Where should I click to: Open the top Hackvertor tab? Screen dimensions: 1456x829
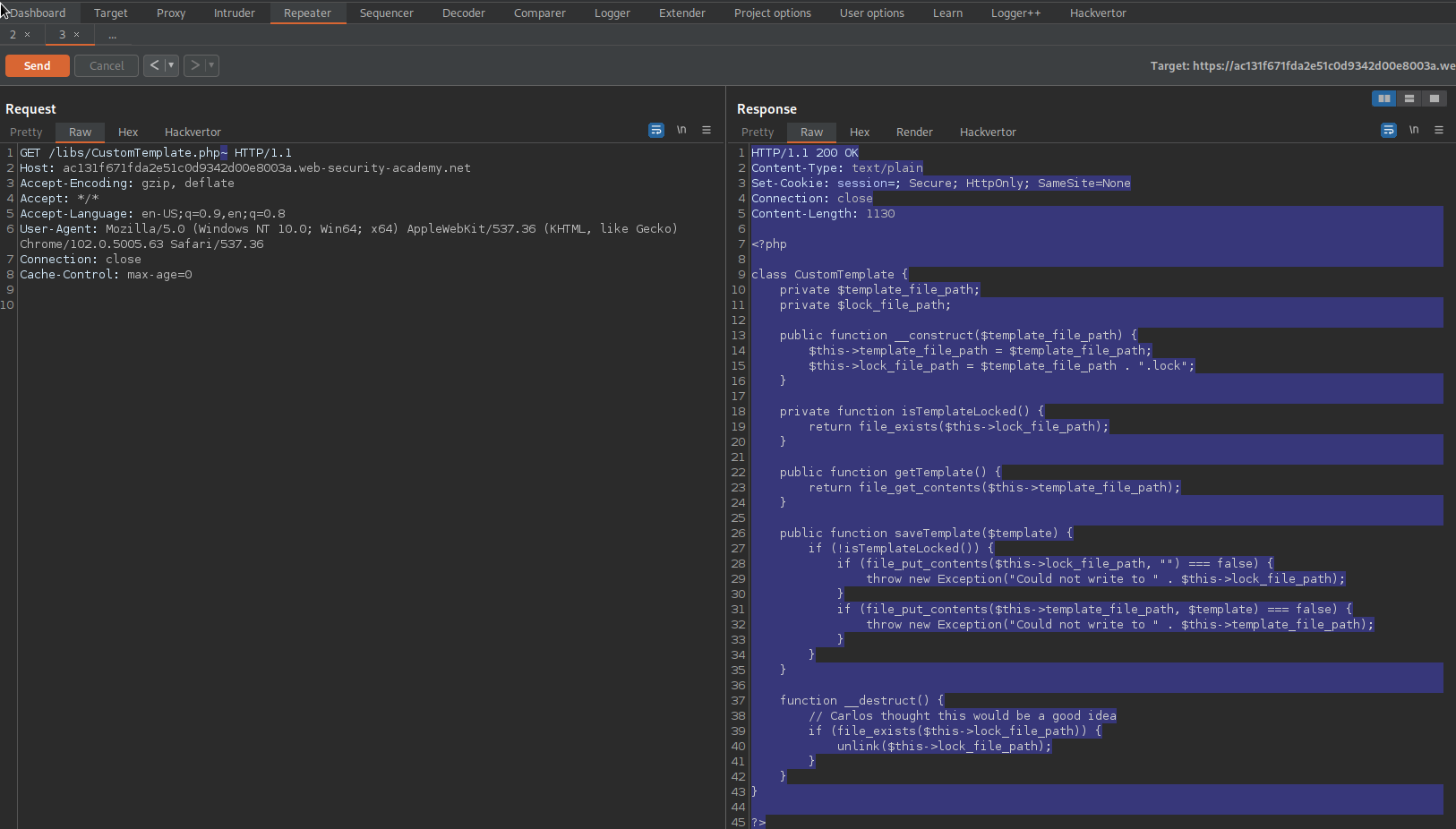[1098, 13]
